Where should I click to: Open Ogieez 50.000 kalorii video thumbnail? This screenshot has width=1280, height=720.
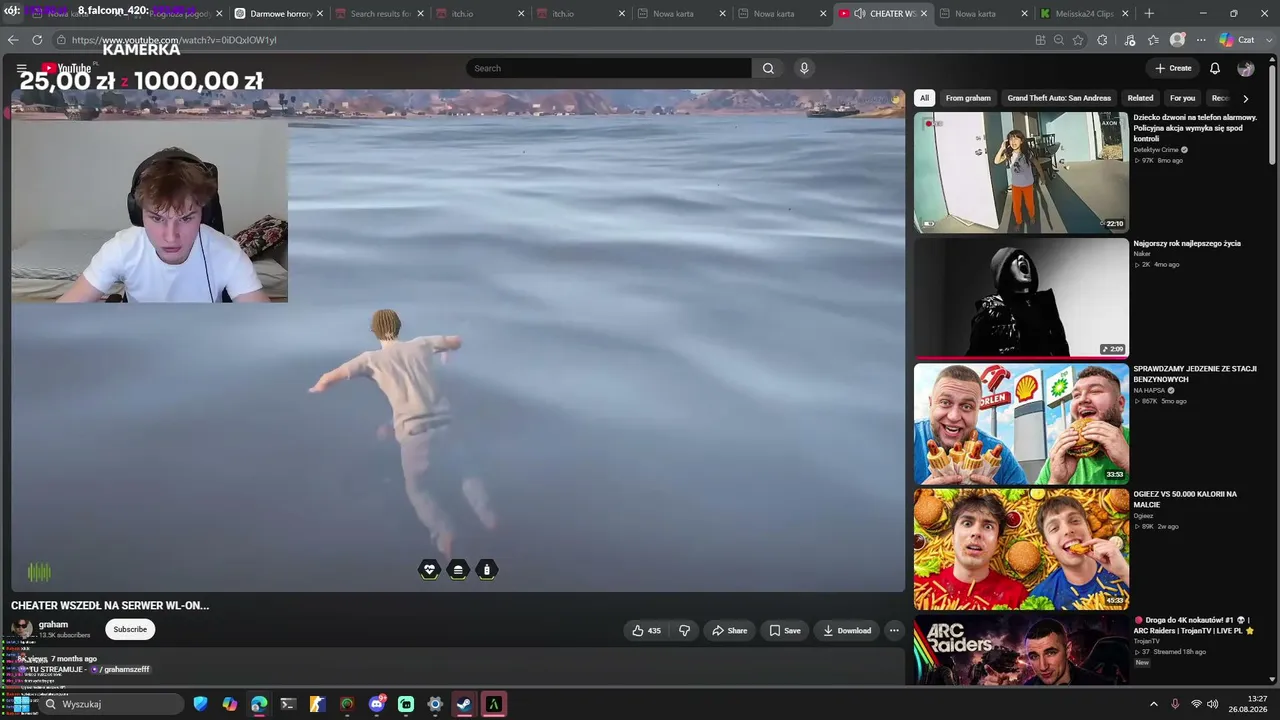point(1021,549)
